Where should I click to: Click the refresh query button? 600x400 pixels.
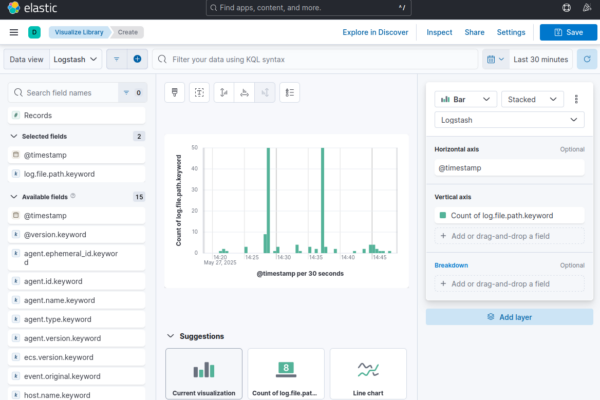tap(587, 59)
